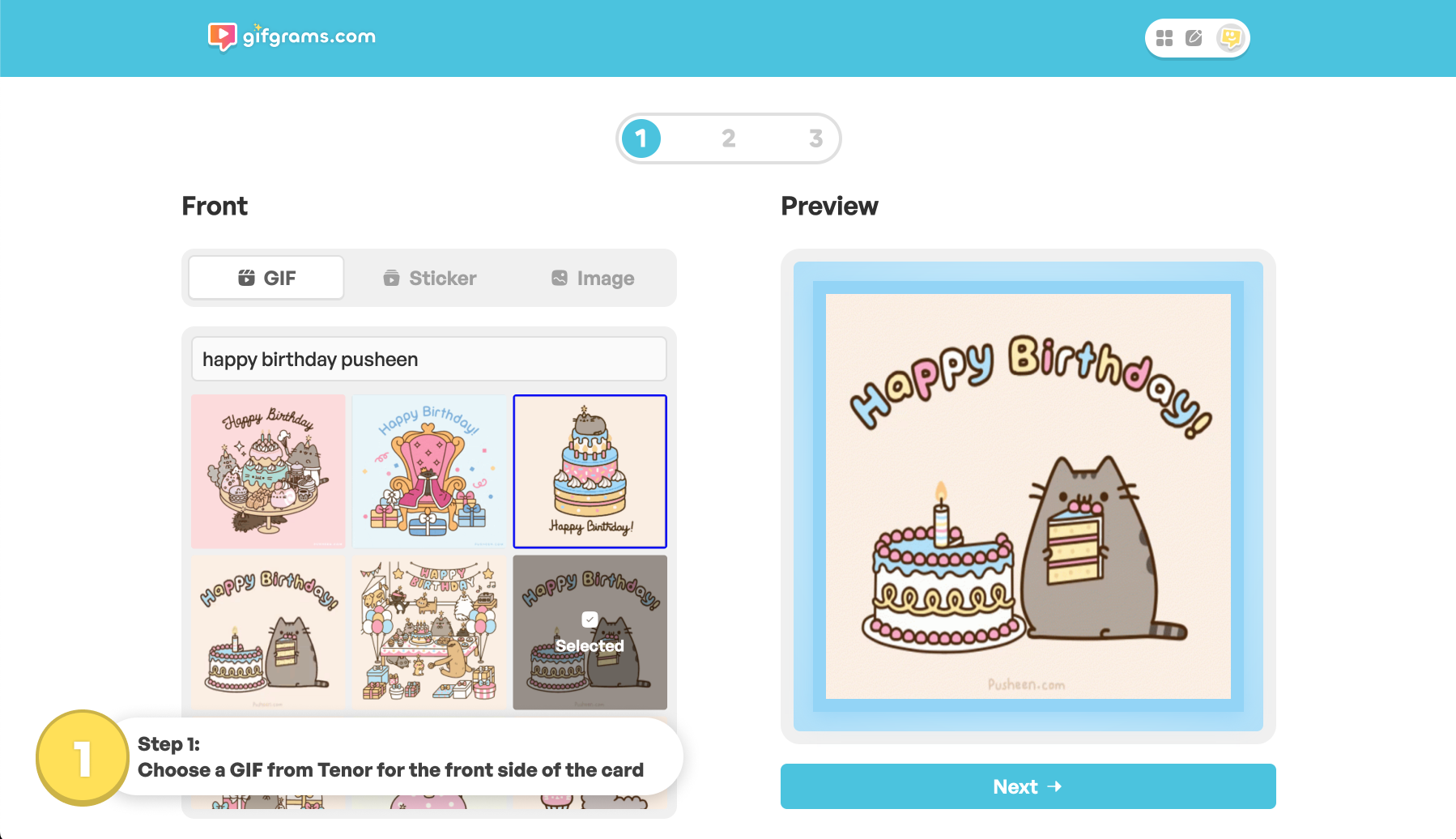Click the GIF tab icon
The image size is (1456, 839).
point(246,278)
